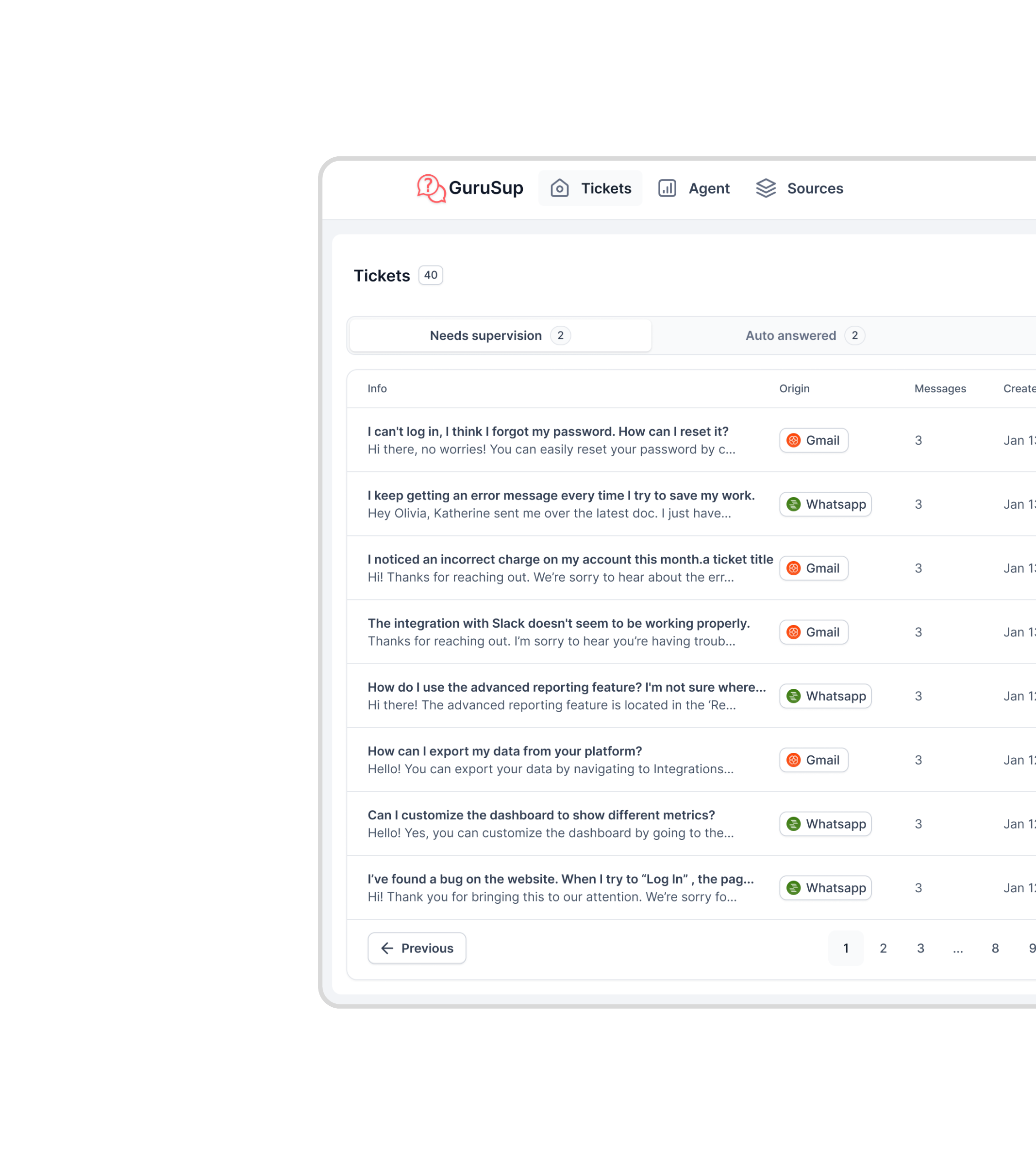
Task: Open the Tickets navigation item
Action: 590,188
